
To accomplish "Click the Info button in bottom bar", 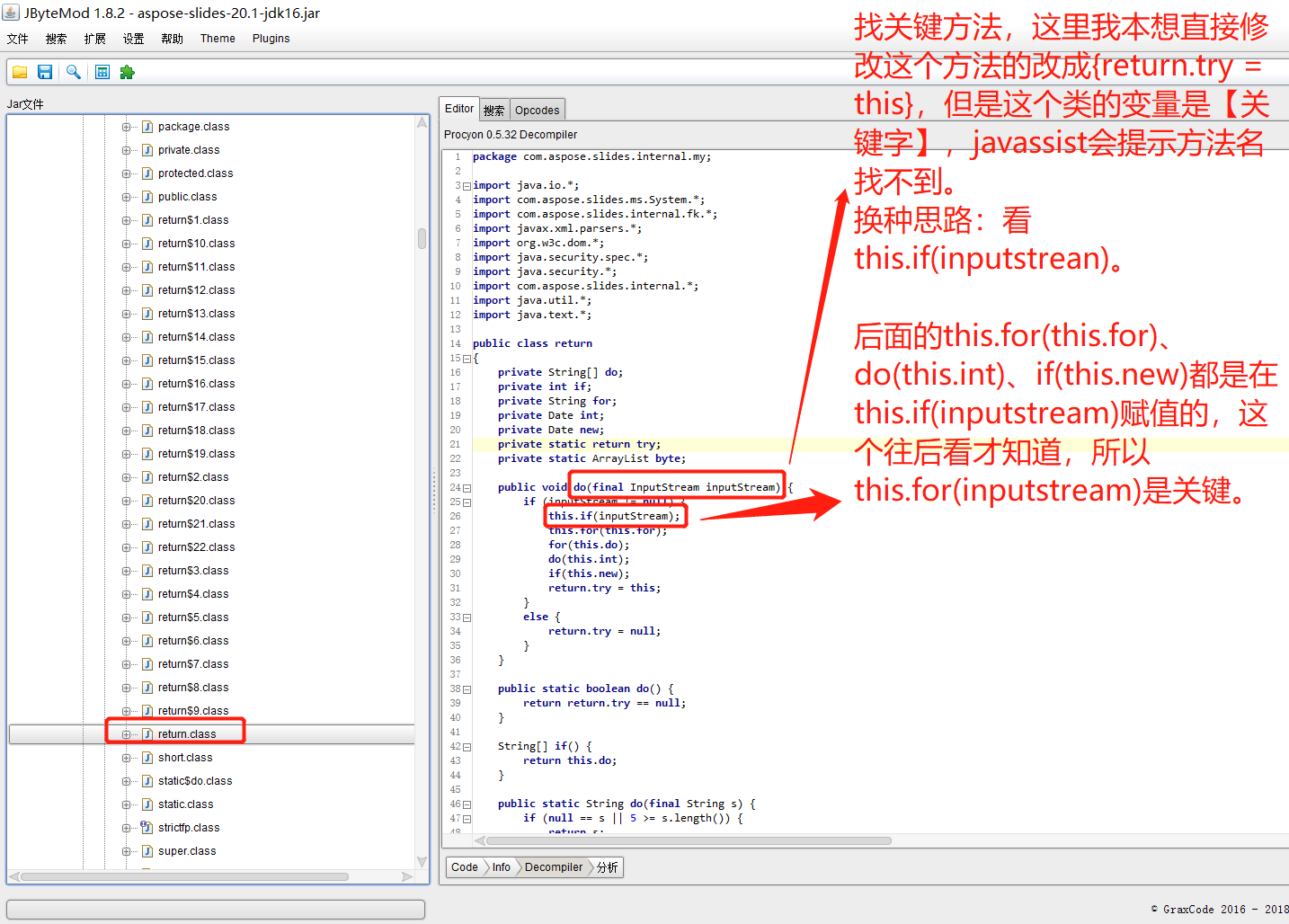I will (501, 867).
